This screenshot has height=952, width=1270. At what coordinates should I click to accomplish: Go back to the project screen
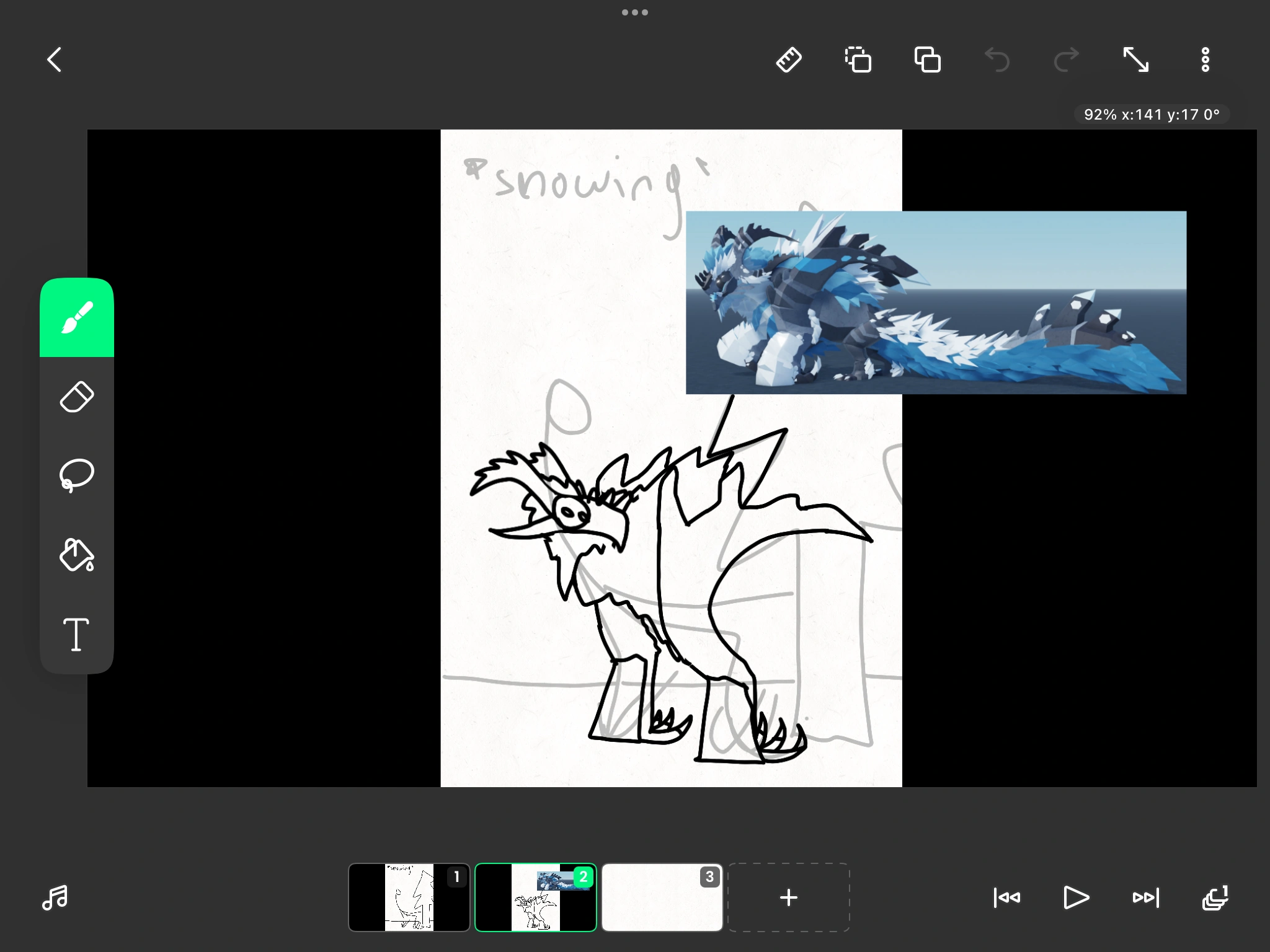55,59
